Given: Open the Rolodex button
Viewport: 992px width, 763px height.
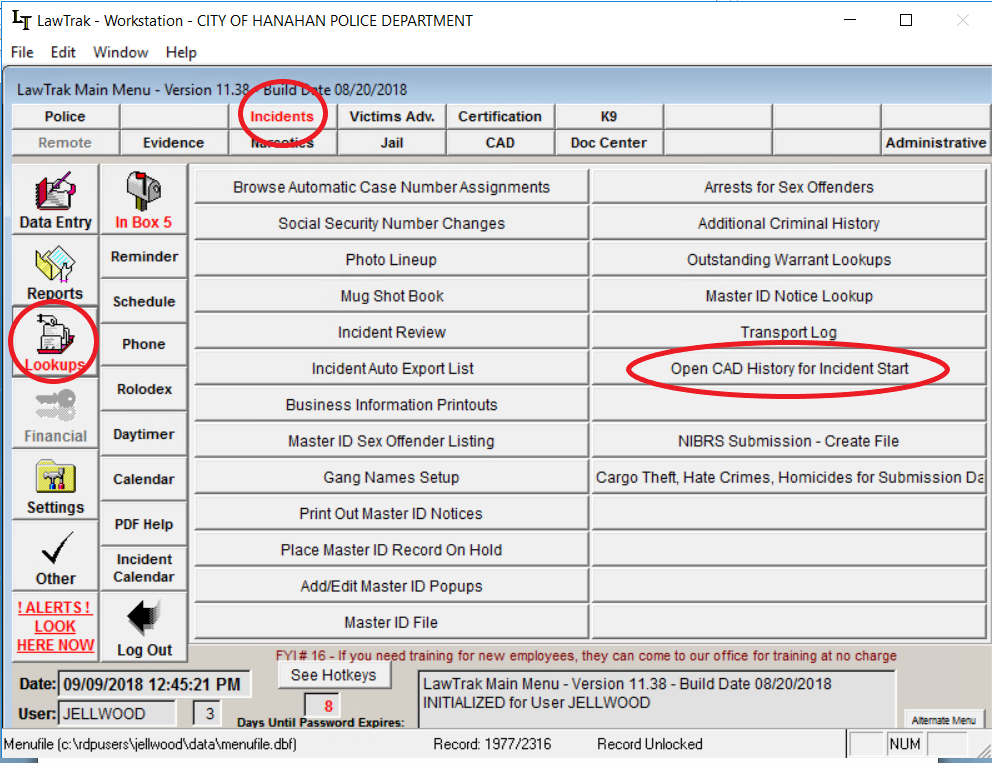Looking at the screenshot, I should pos(144,389).
